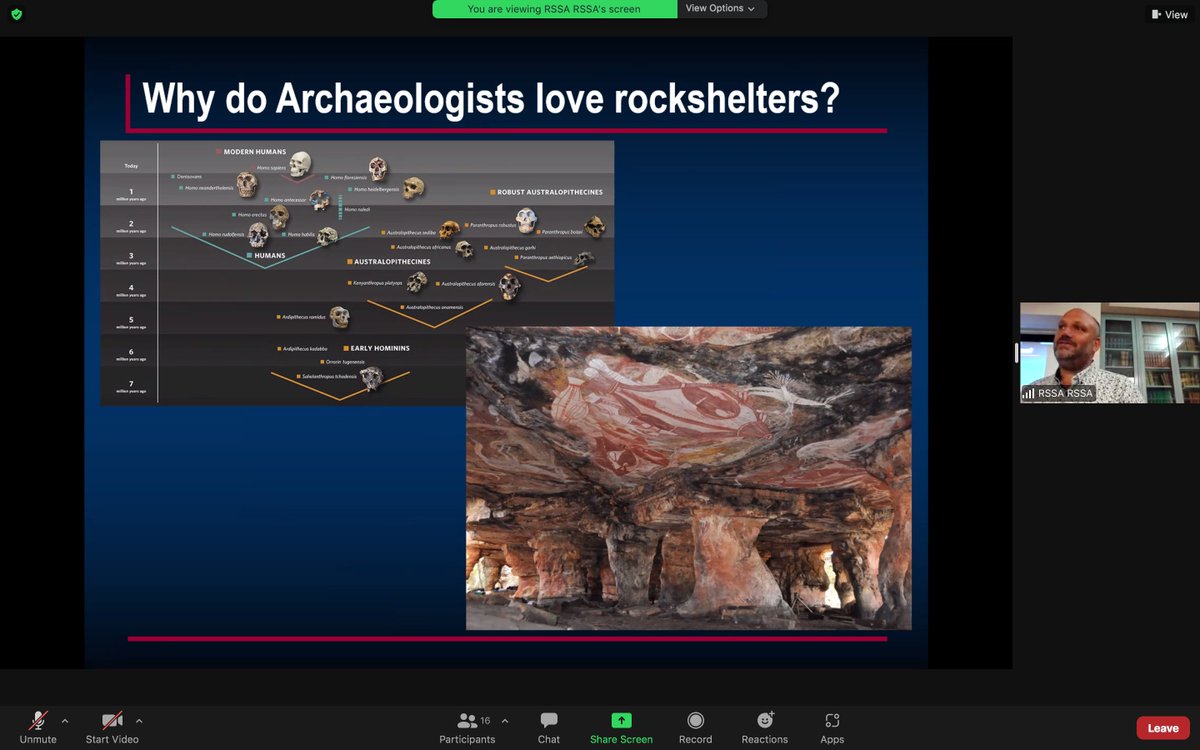
Task: Select RSSA RSSA's video thumbnail
Action: click(x=1109, y=353)
